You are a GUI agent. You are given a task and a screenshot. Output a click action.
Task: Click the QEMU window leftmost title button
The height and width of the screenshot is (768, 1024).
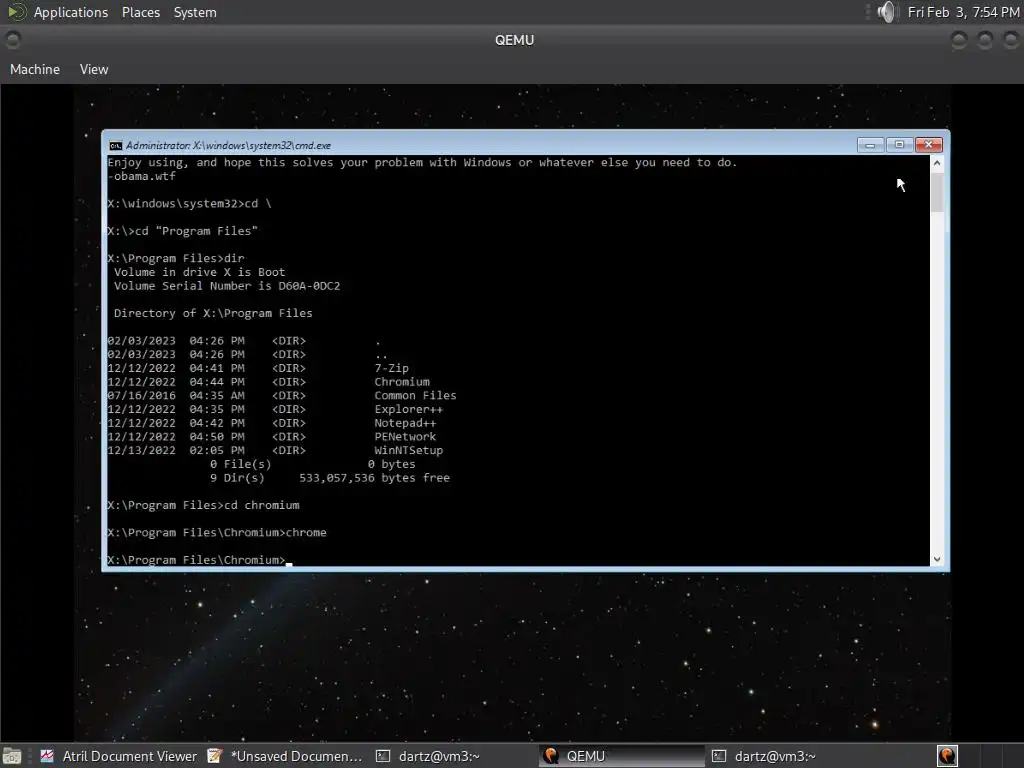12,40
